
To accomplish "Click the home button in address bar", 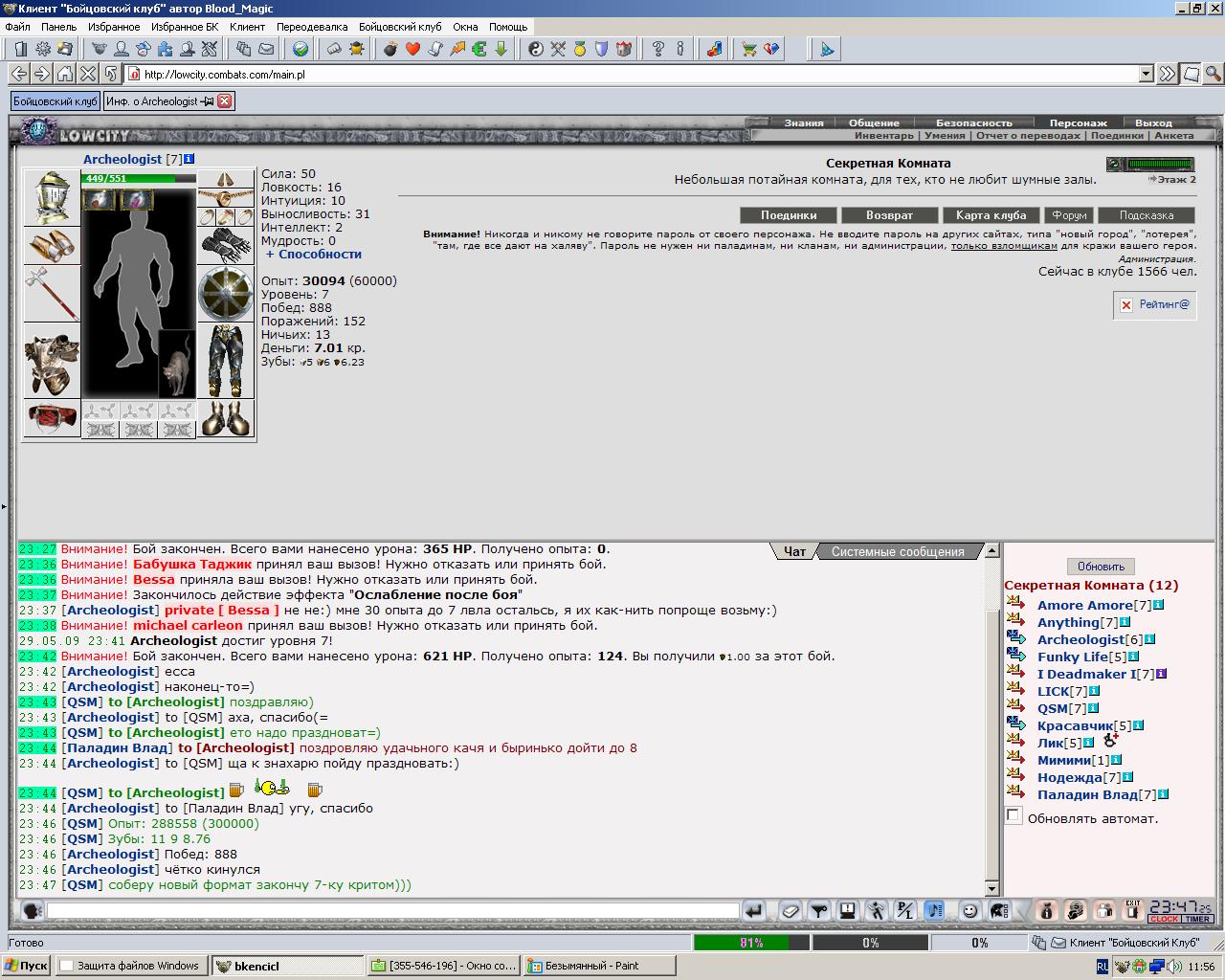I will pyautogui.click(x=65, y=74).
